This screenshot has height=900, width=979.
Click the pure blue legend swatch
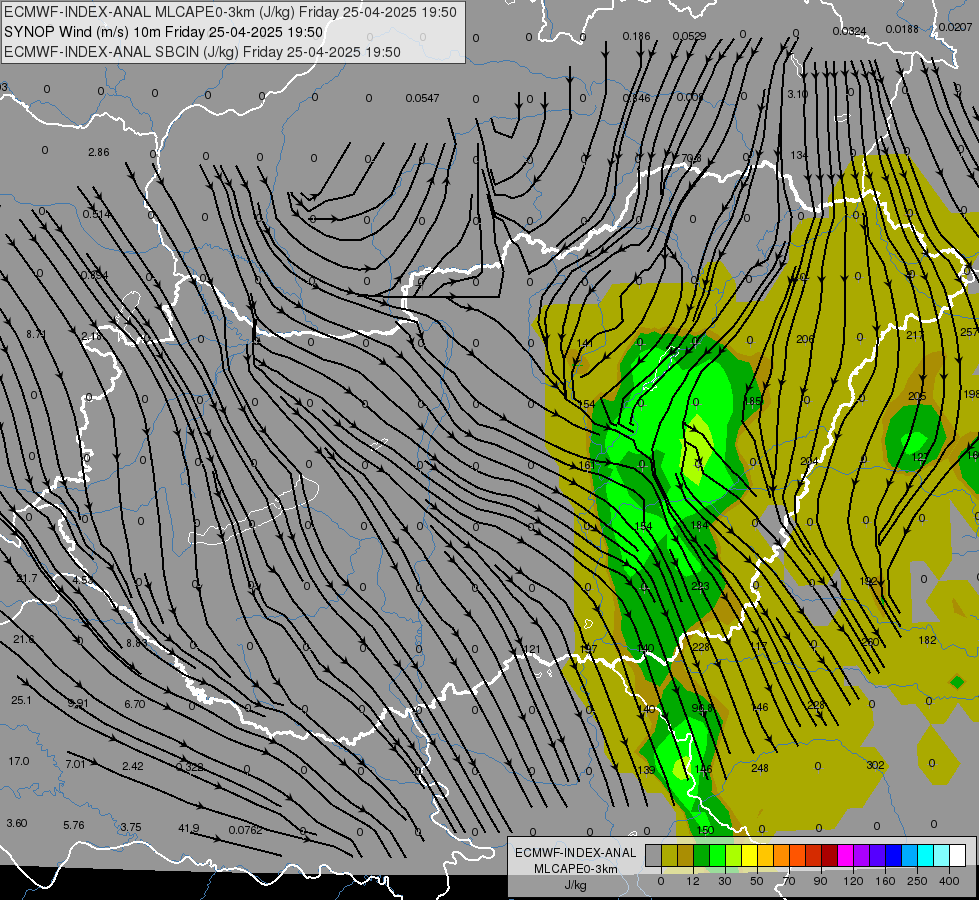(x=893, y=855)
